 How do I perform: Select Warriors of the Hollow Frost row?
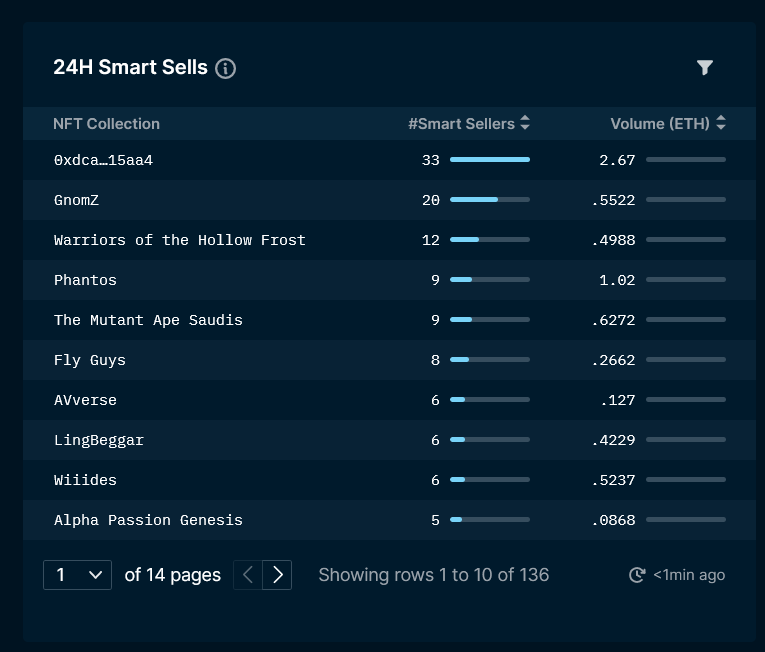pyautogui.click(x=389, y=240)
